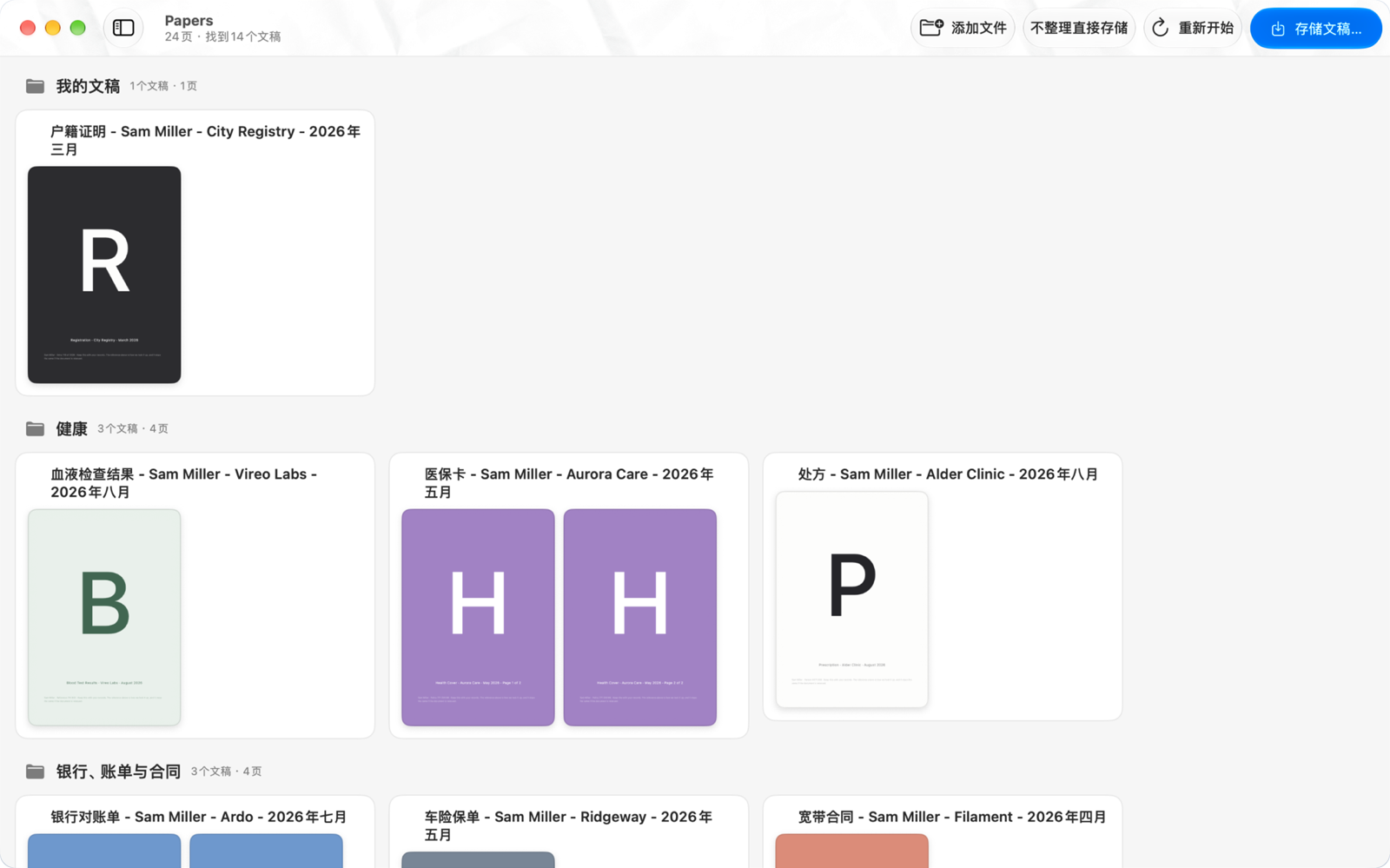1390x868 pixels.
Task: Click the restart circular arrow icon
Action: [1160, 28]
